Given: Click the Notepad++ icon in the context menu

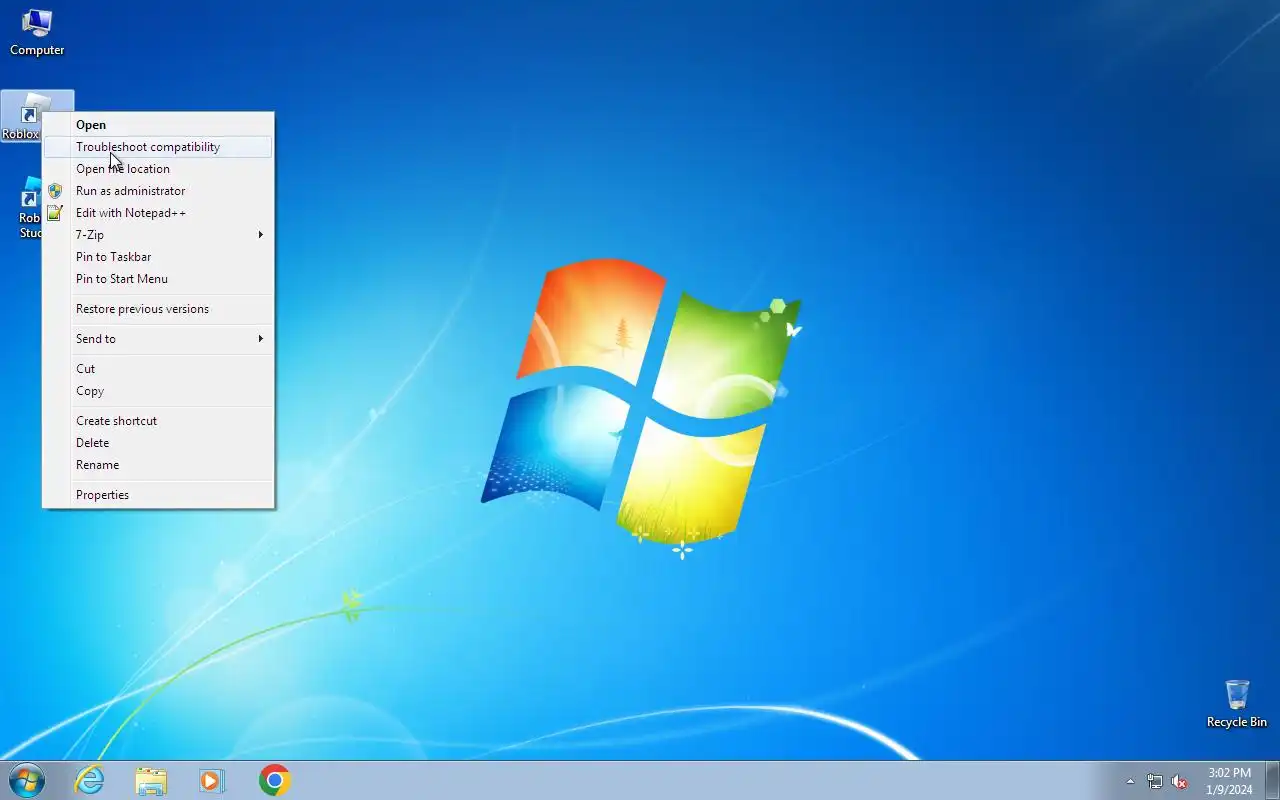Looking at the screenshot, I should pyautogui.click(x=55, y=213).
